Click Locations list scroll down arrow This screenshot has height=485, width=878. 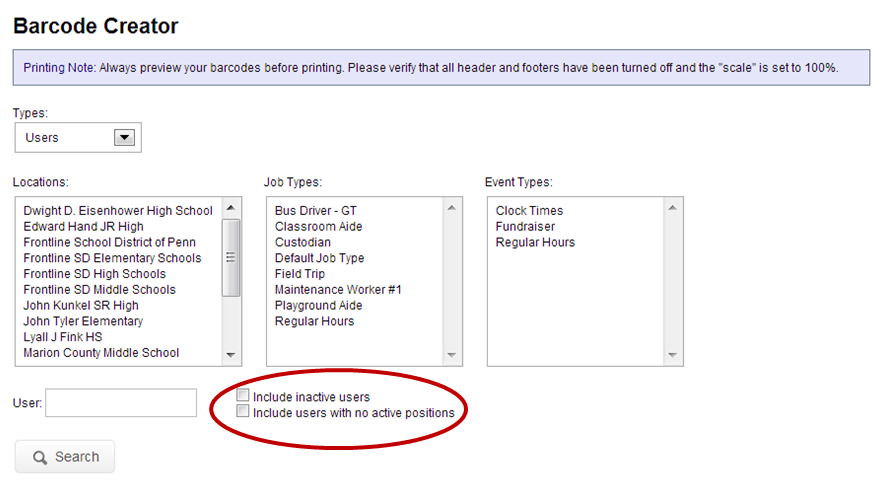231,355
